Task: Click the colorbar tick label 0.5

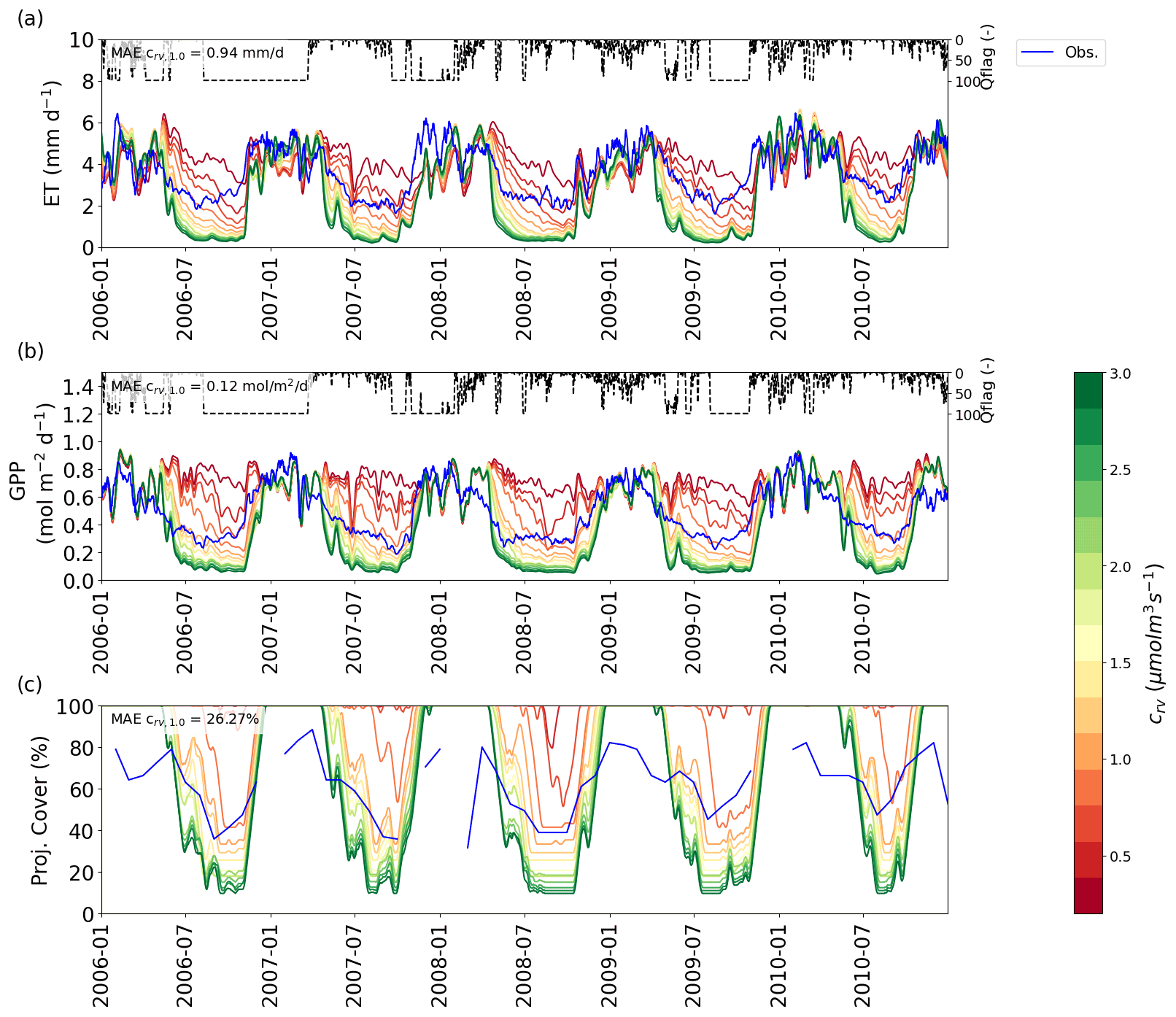Action: tap(1120, 856)
